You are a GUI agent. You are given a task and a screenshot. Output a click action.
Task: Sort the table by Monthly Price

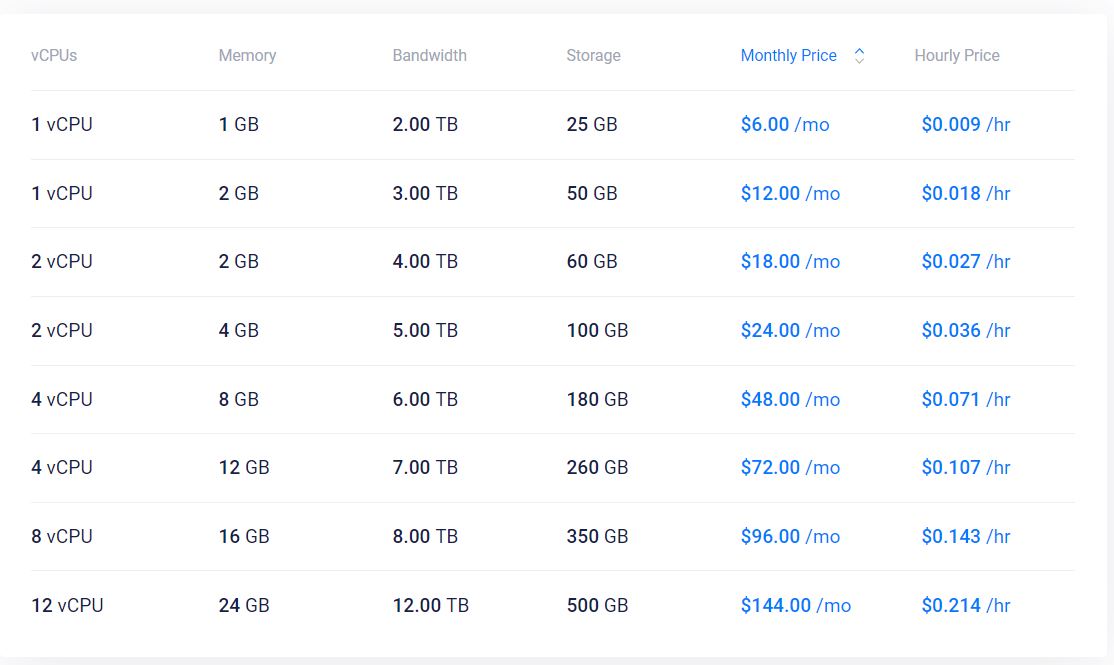click(x=789, y=55)
